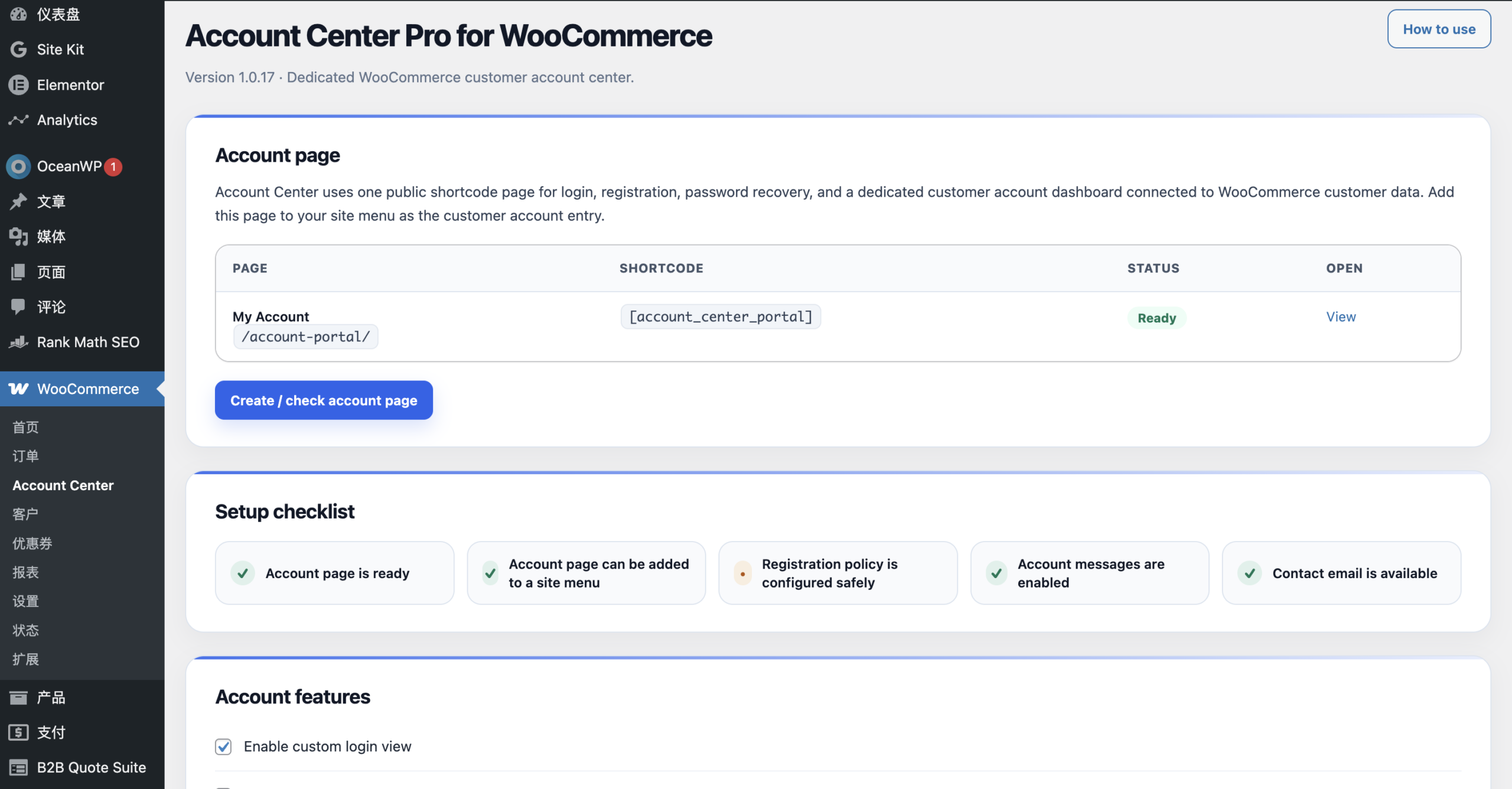Go to WooCommerce 客户 customers submenu
Viewport: 1512px width, 789px height.
click(26, 514)
